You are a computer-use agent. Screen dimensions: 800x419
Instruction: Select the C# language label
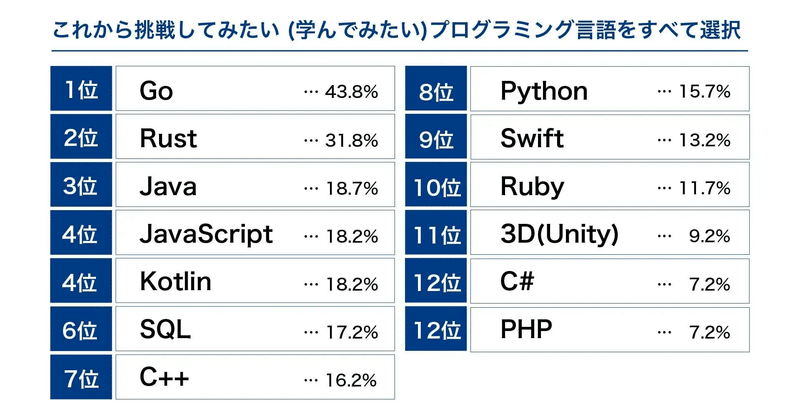tap(516, 282)
